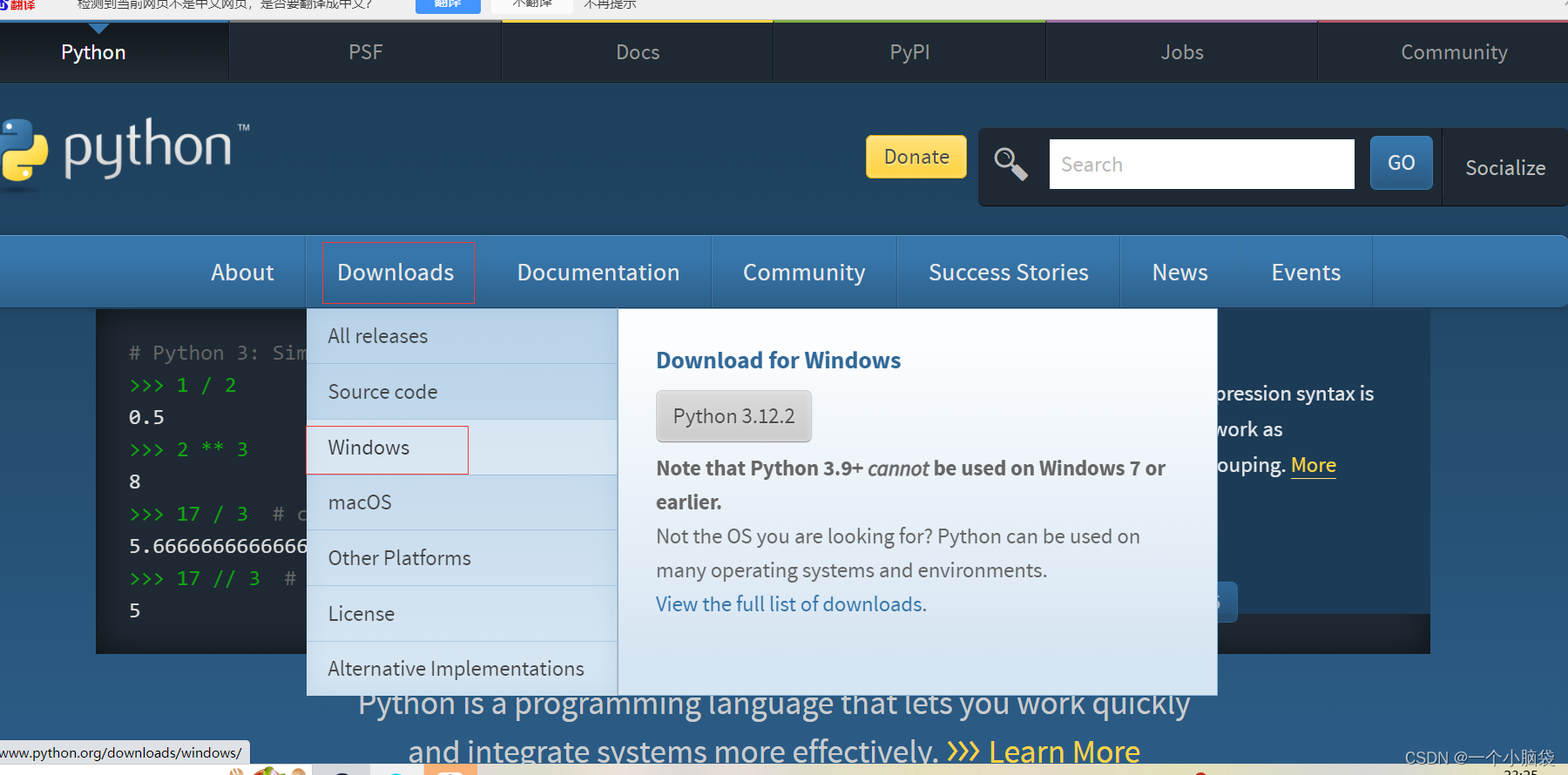Viewport: 1568px width, 775px height.
Task: Open the Community main menu item
Action: tap(804, 273)
